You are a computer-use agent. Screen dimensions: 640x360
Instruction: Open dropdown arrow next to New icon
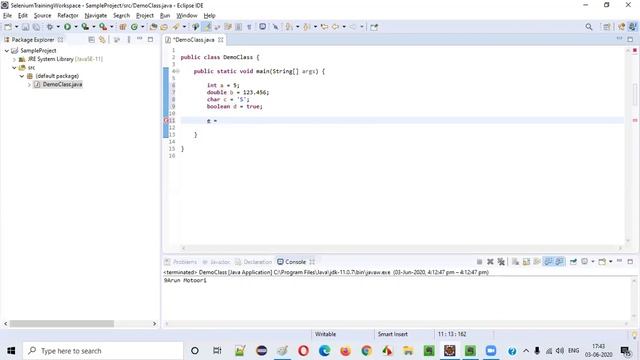pyautogui.click(x=16, y=27)
